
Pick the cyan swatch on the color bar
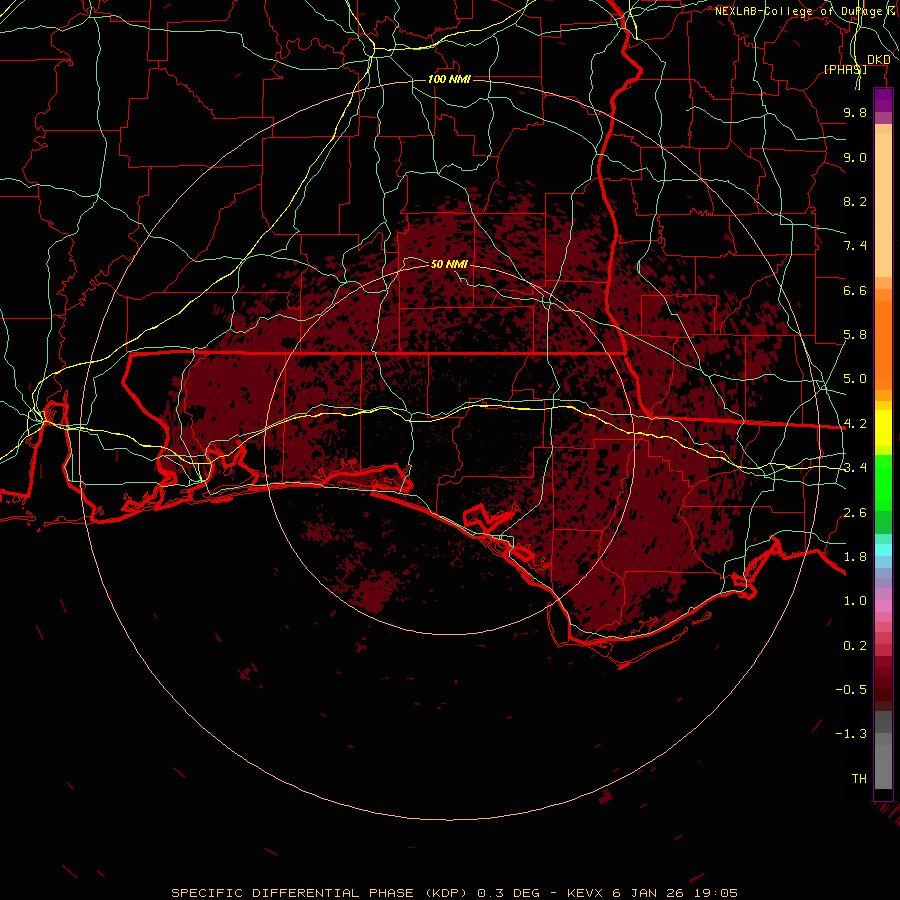coord(883,550)
